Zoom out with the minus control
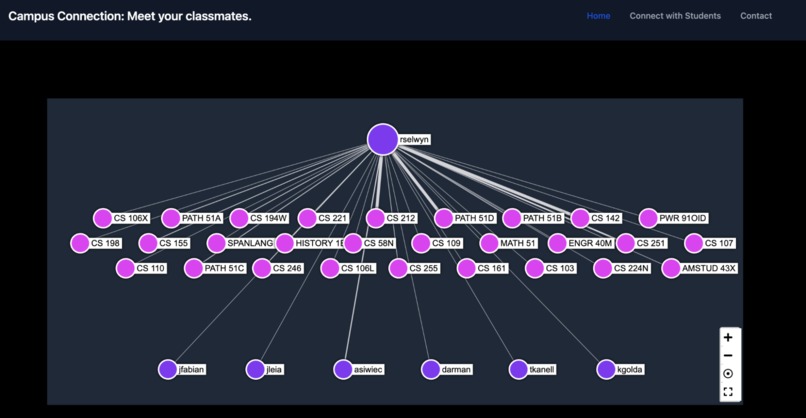Screen dimensions: 806x418 pyautogui.click(x=728, y=355)
